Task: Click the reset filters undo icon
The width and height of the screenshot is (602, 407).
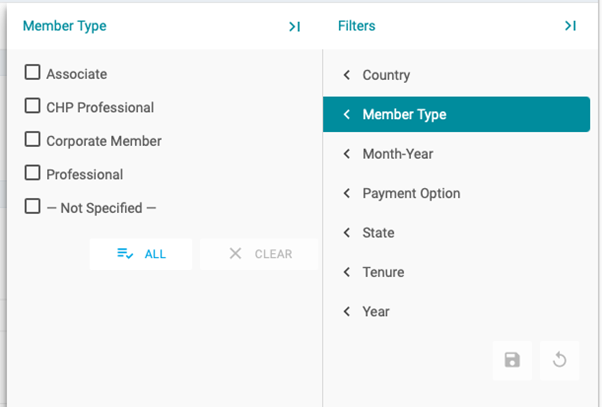Action: [559, 360]
